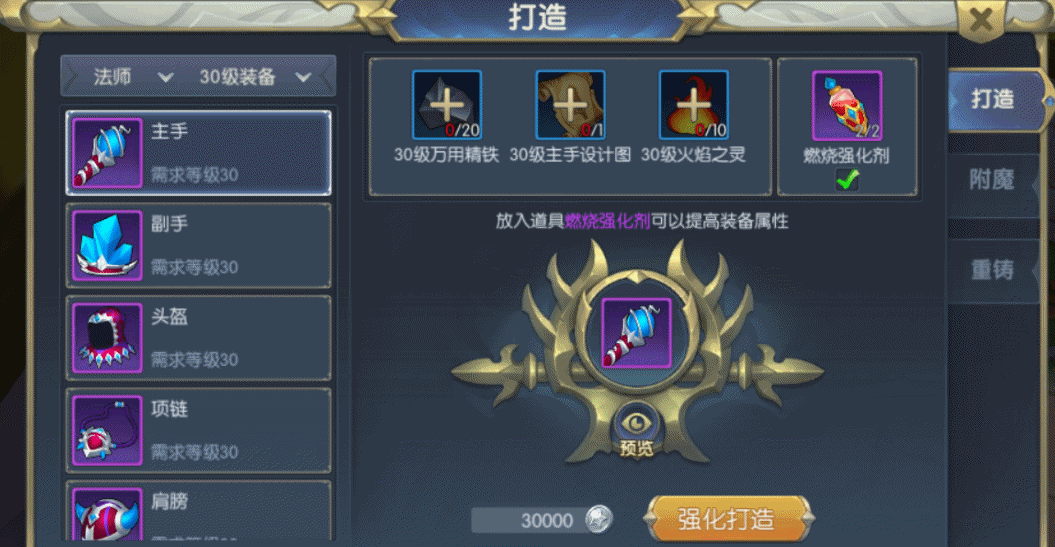Click the staff icon in the forge emblem

tap(636, 333)
